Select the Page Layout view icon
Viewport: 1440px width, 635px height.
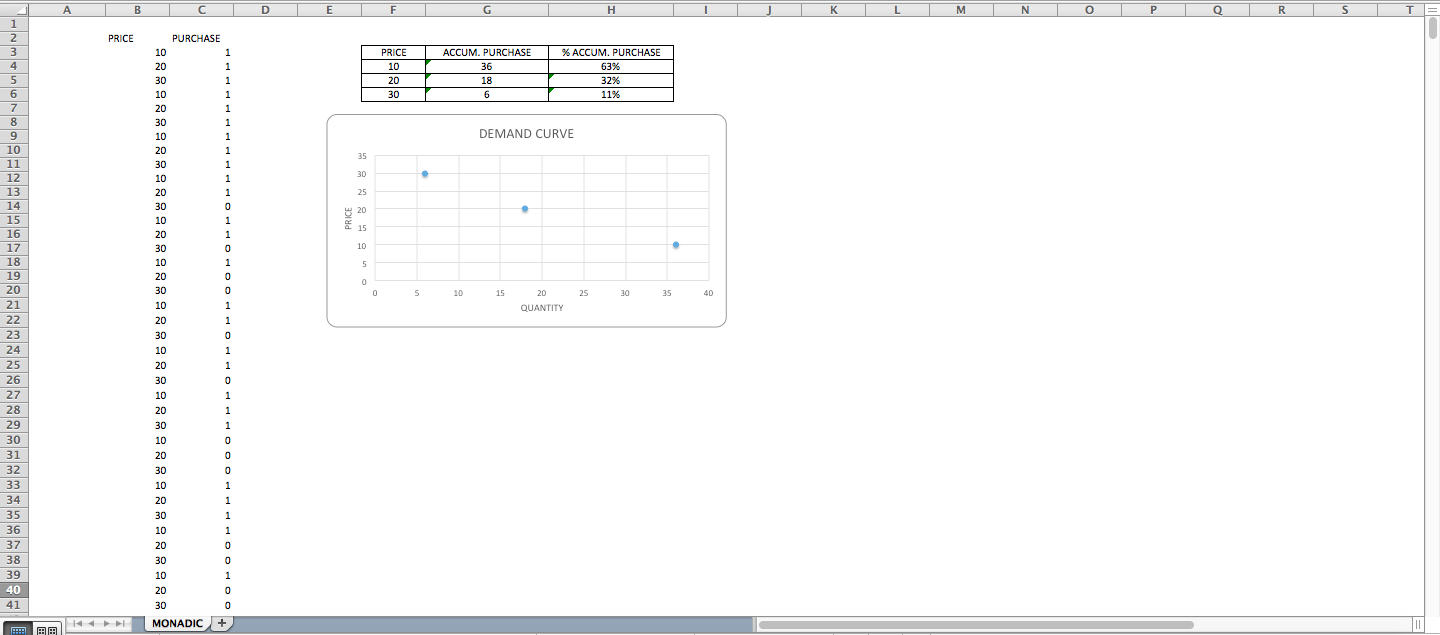coord(41,630)
